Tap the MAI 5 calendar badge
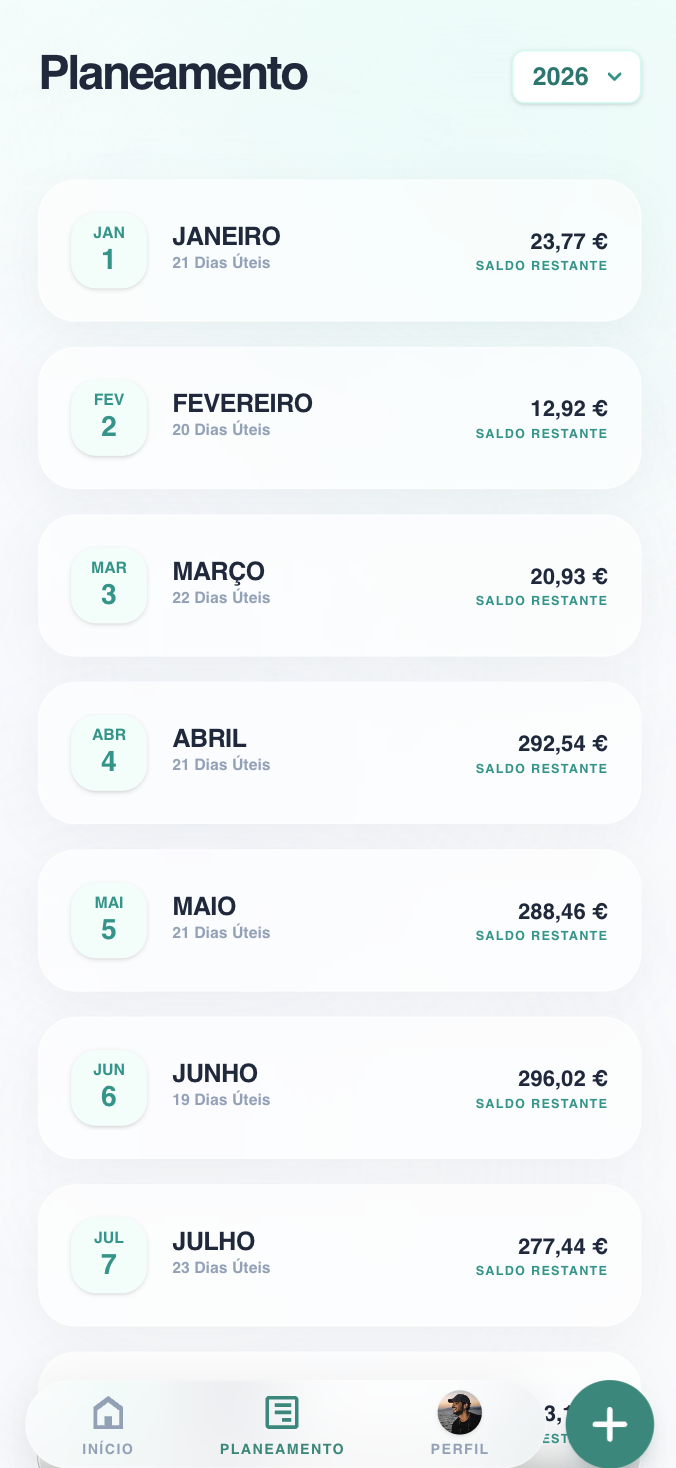Screen dimensions: 676x1468 [x=109, y=916]
